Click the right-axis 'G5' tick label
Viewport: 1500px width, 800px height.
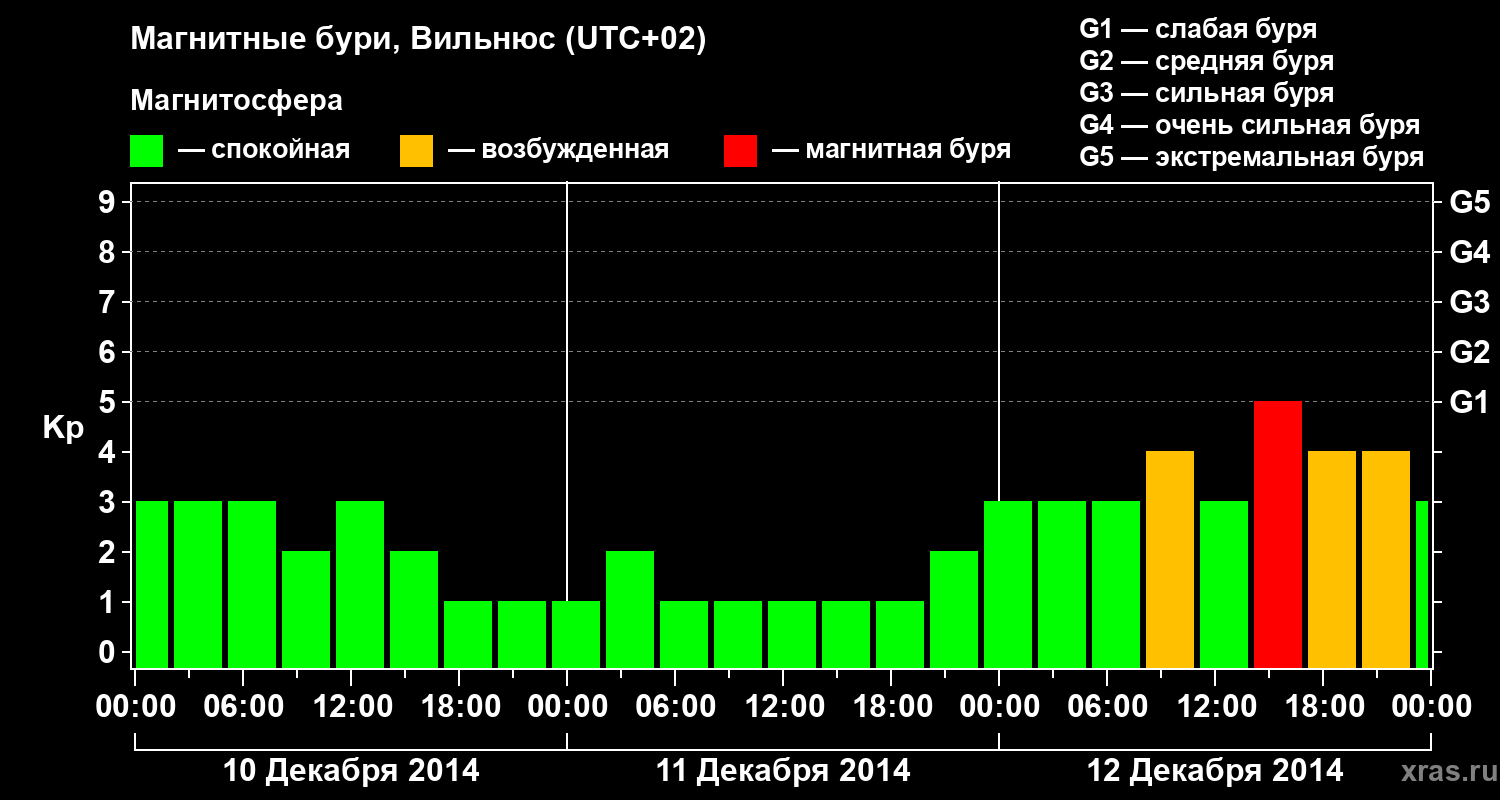pyautogui.click(x=1469, y=202)
